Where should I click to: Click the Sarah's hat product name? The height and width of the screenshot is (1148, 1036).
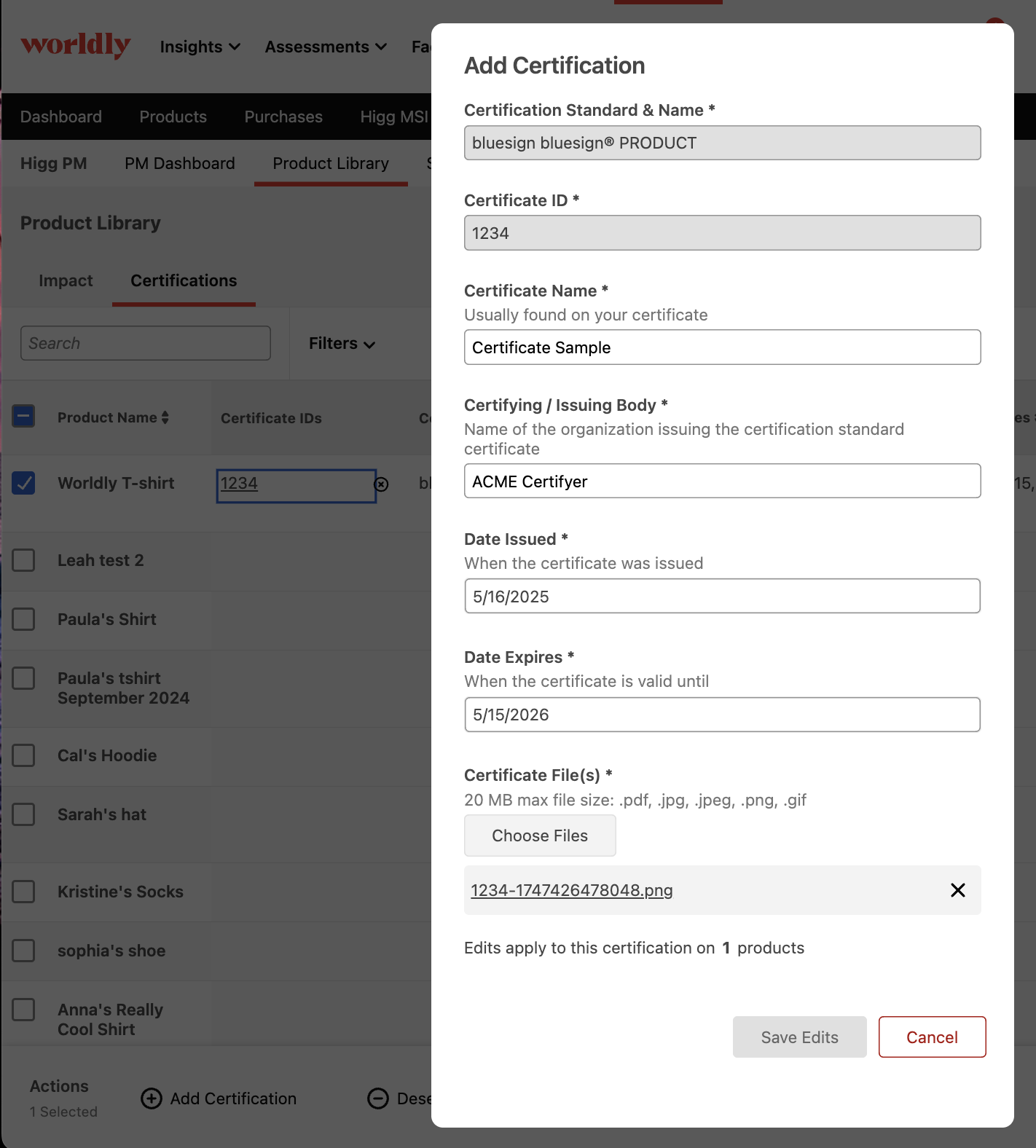point(102,814)
